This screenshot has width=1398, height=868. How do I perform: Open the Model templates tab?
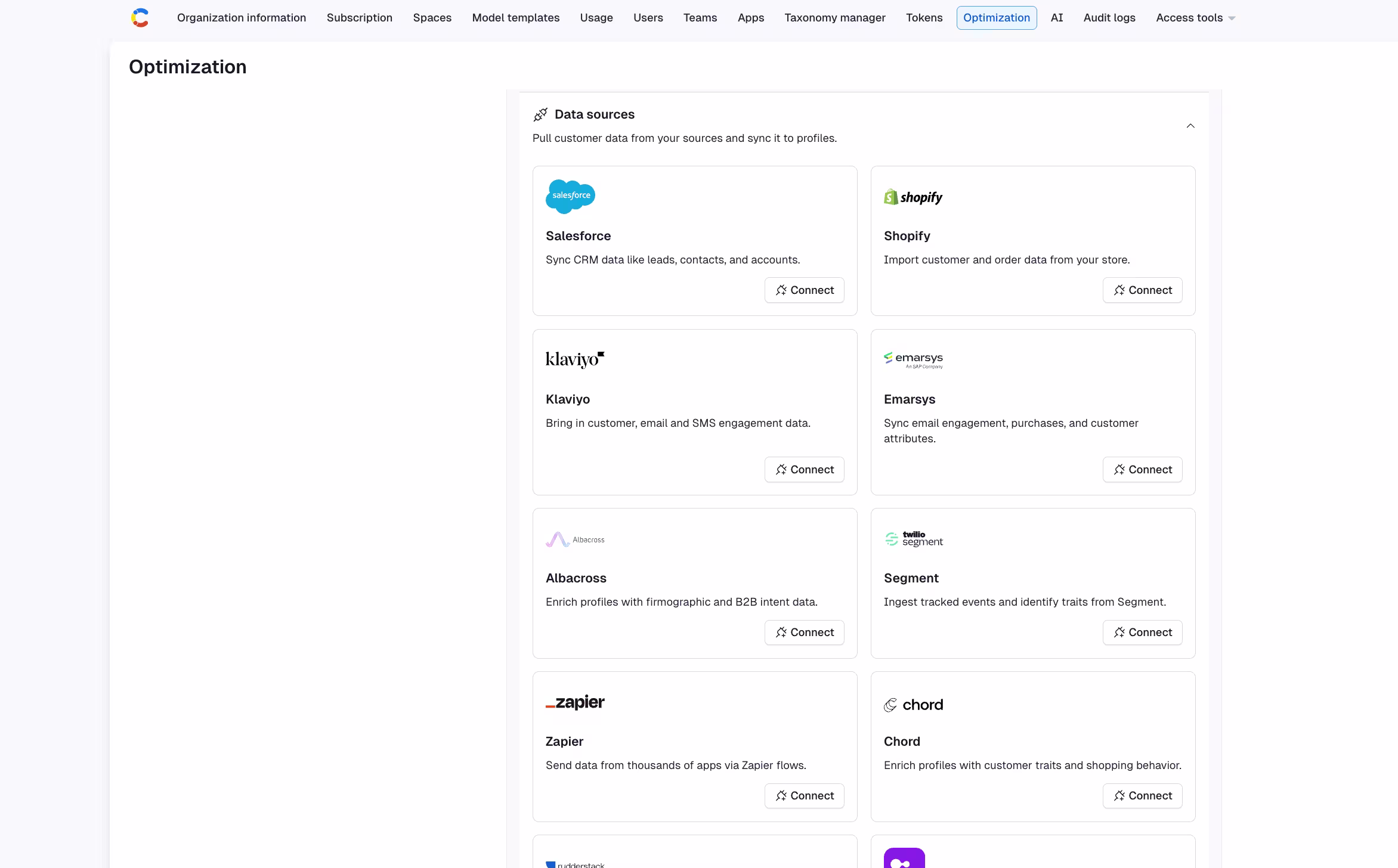coord(516,18)
